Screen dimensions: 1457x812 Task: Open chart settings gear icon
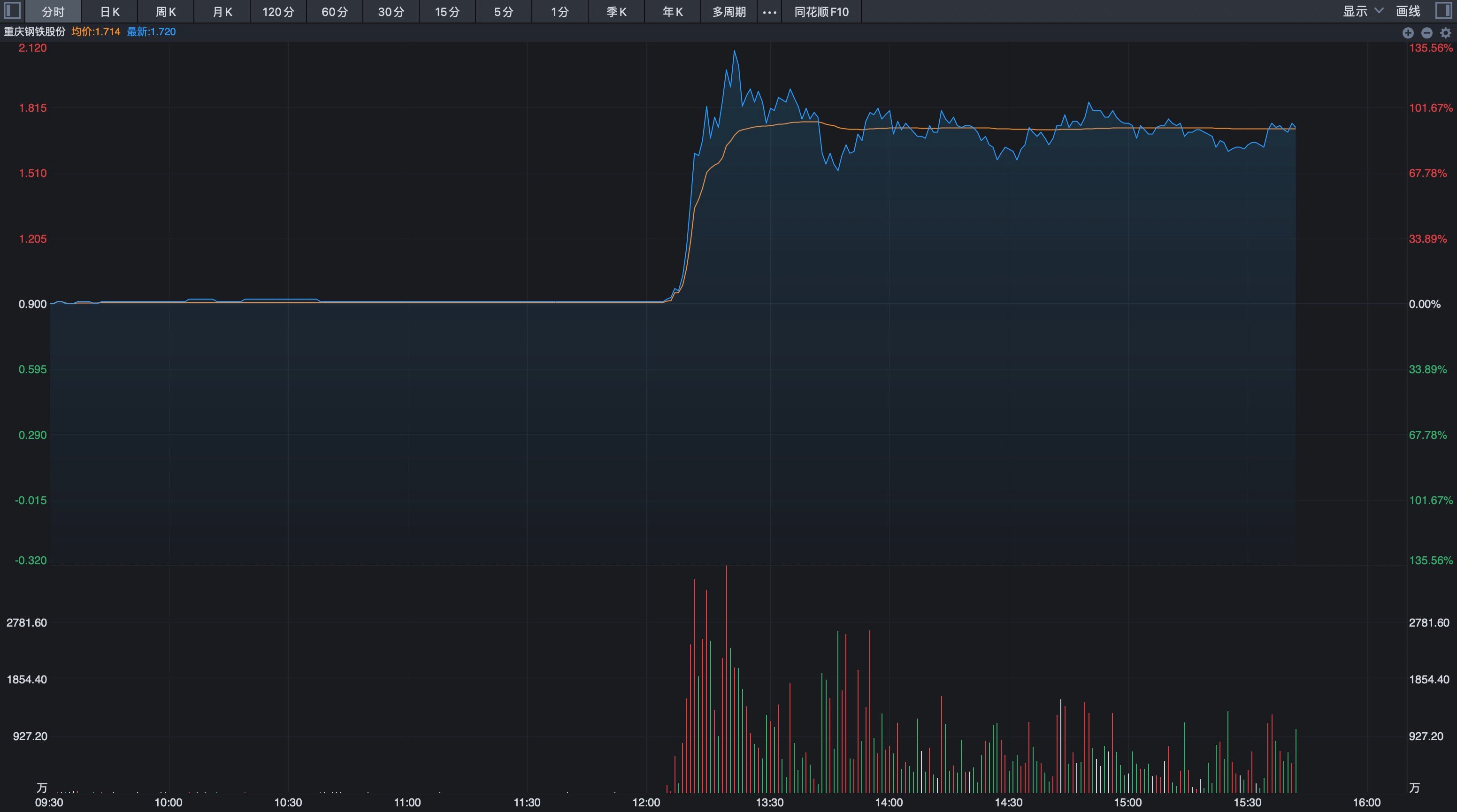[1445, 33]
